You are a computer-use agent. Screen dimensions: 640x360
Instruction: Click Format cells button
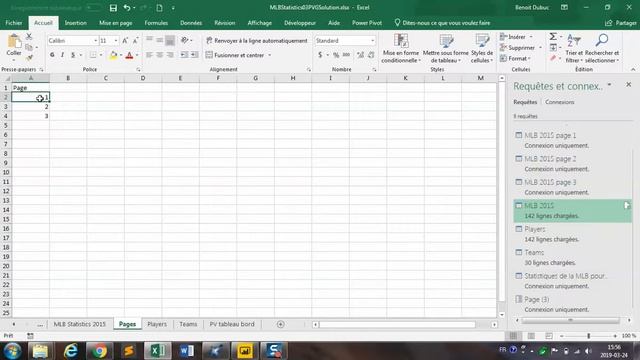[x=515, y=58]
